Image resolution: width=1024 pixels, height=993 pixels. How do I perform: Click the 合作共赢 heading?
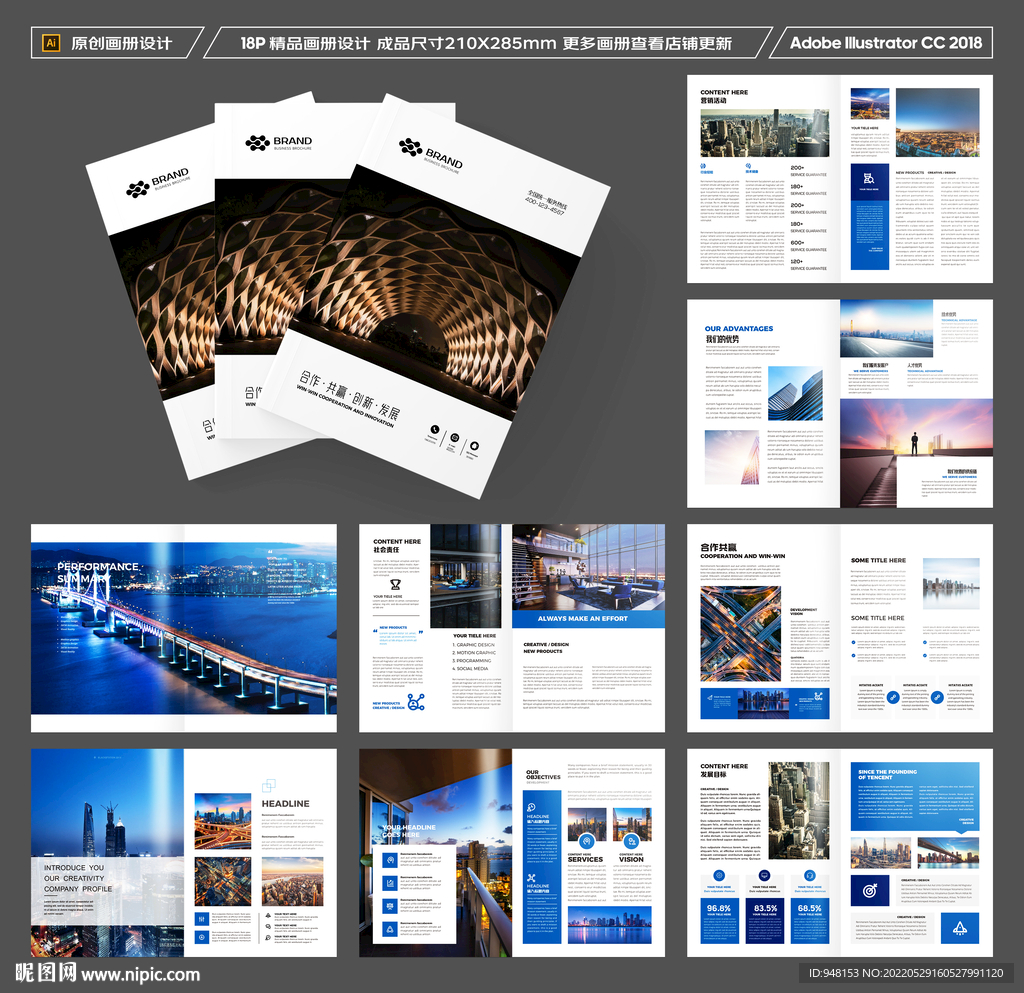[718, 547]
